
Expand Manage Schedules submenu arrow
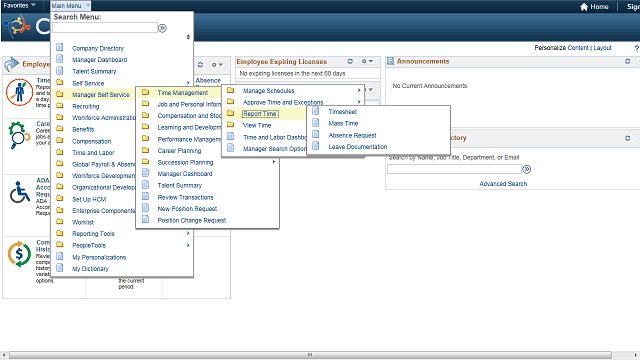pyautogui.click(x=359, y=90)
